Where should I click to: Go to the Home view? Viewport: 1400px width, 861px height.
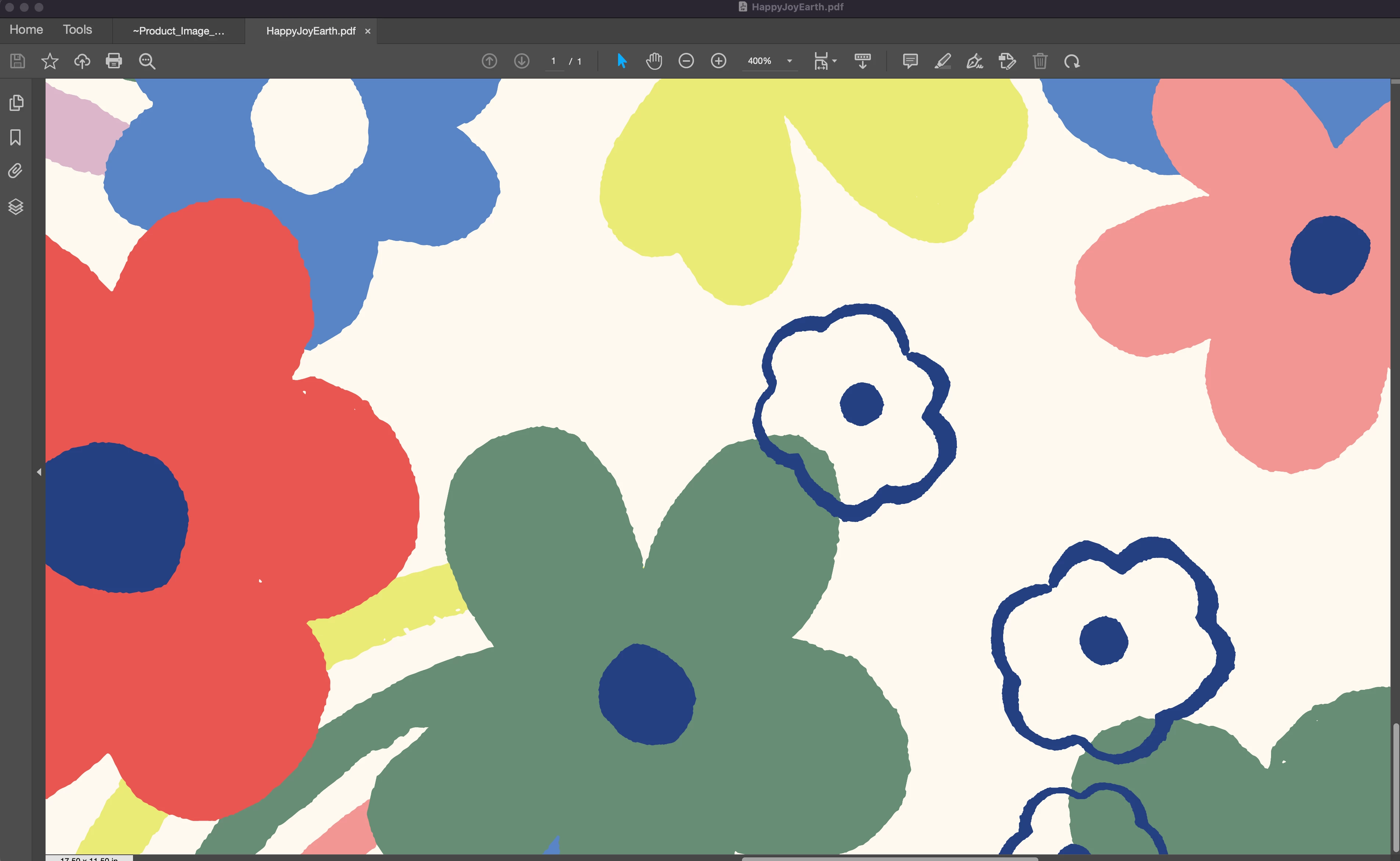[26, 30]
